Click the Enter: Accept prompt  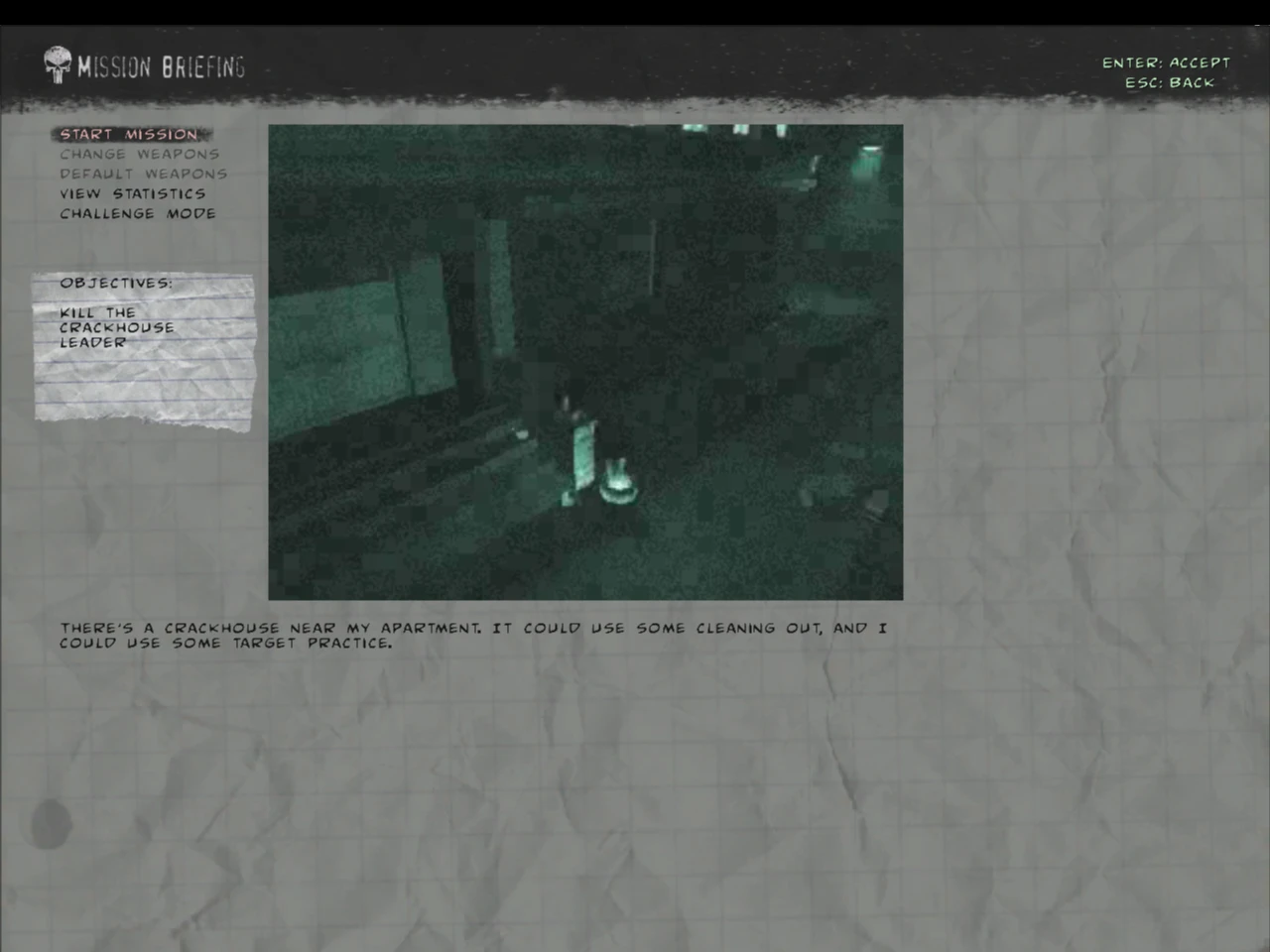point(1165,62)
